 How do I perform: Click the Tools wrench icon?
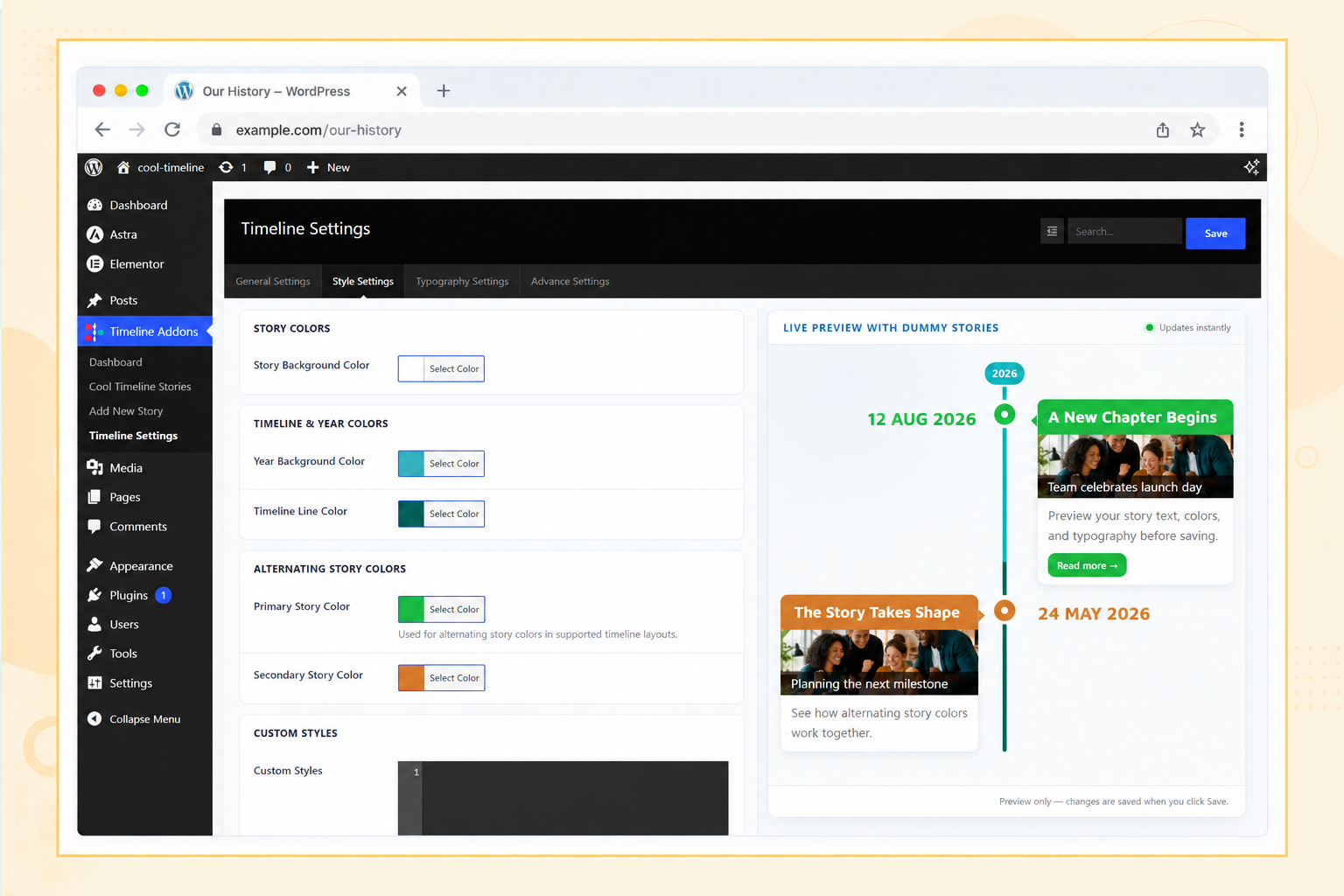pyautogui.click(x=94, y=654)
